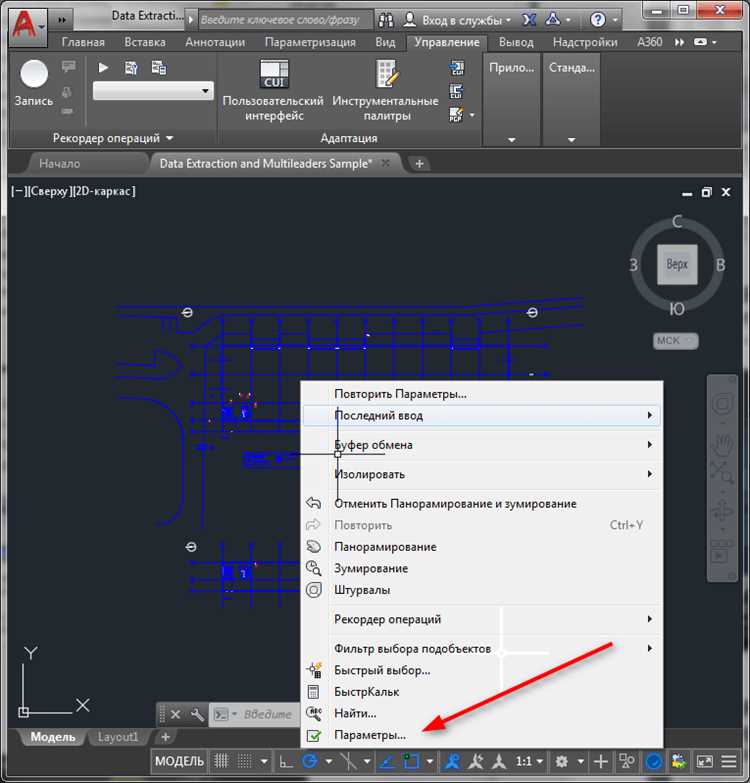This screenshot has width=750, height=783.
Task: Click the annotation scale sync icon
Action: (x=499, y=761)
